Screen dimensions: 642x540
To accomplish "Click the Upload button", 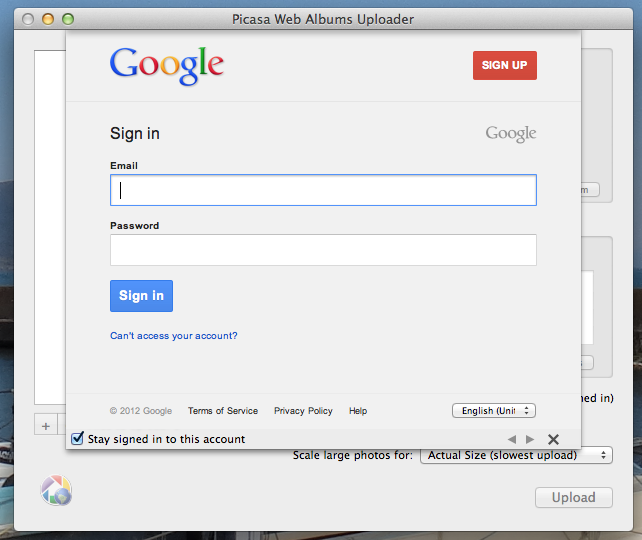I will pyautogui.click(x=574, y=497).
